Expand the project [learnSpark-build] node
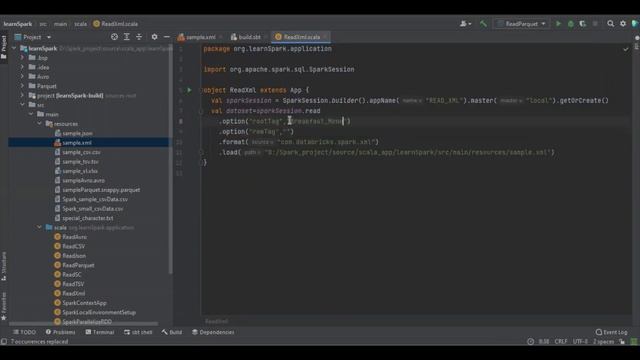Image resolution: width=640 pixels, height=360 pixels. (x=22, y=96)
